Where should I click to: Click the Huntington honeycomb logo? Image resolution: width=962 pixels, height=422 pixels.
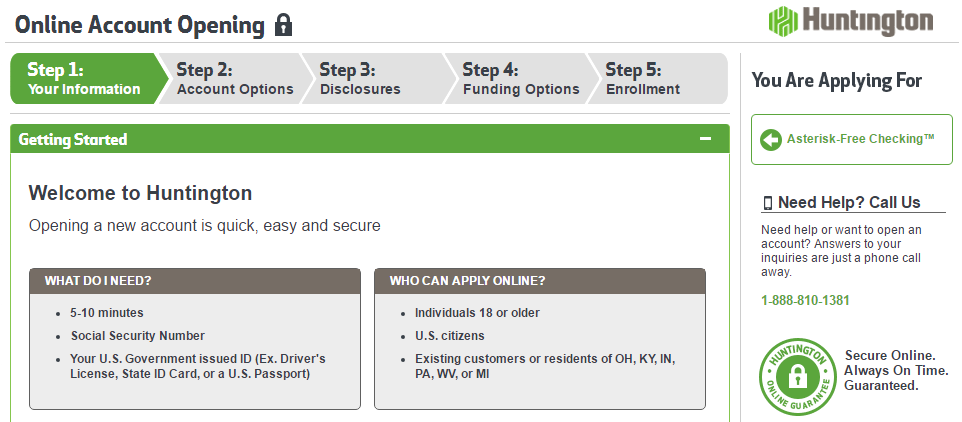783,21
